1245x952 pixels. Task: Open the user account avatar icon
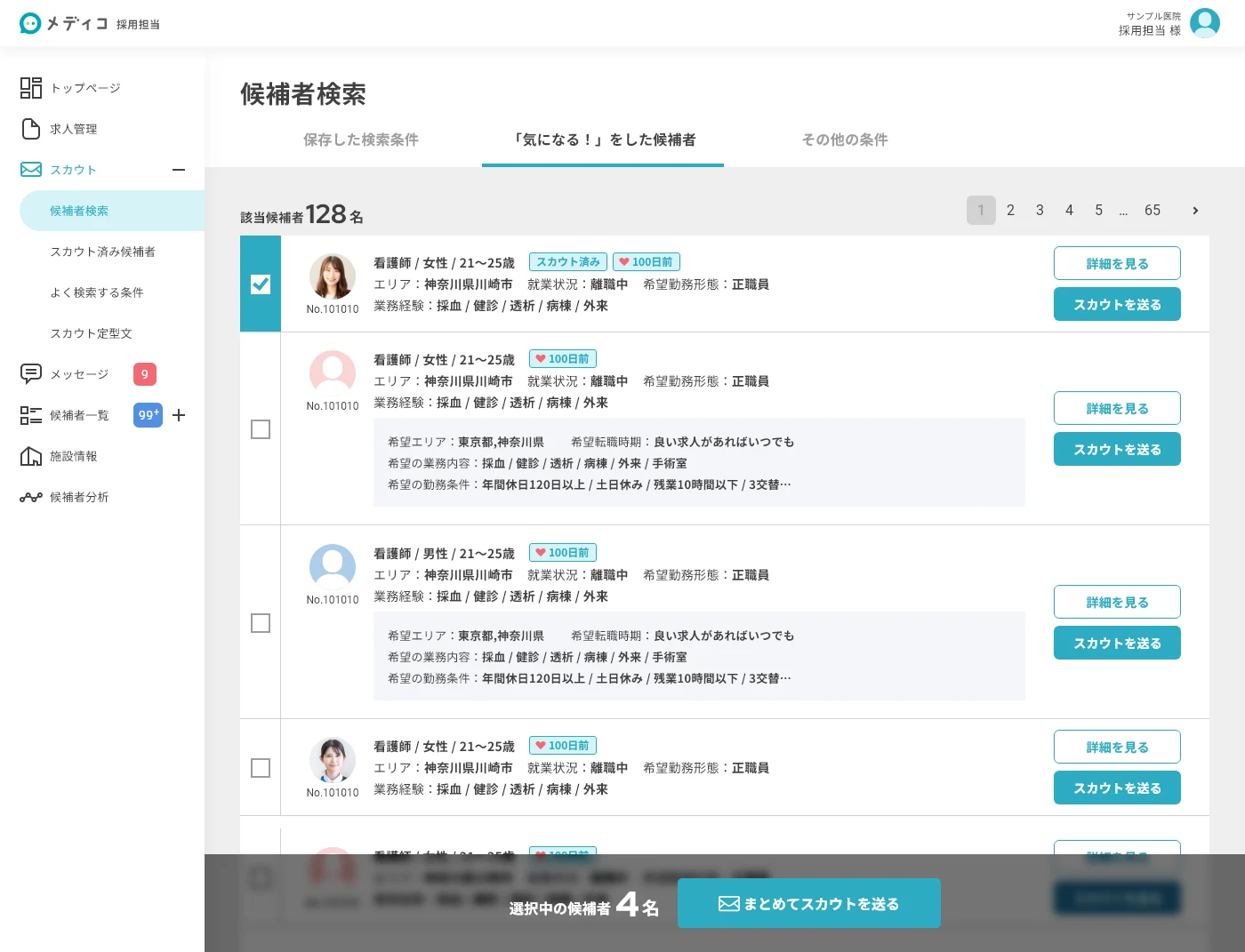click(x=1205, y=23)
